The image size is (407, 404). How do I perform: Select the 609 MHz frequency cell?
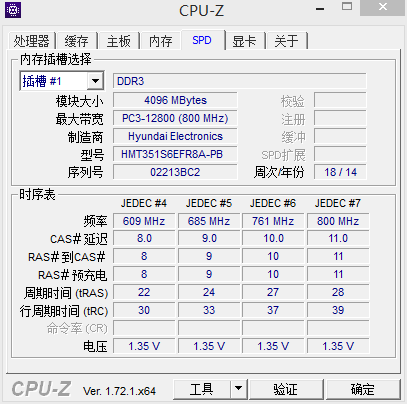(x=144, y=221)
